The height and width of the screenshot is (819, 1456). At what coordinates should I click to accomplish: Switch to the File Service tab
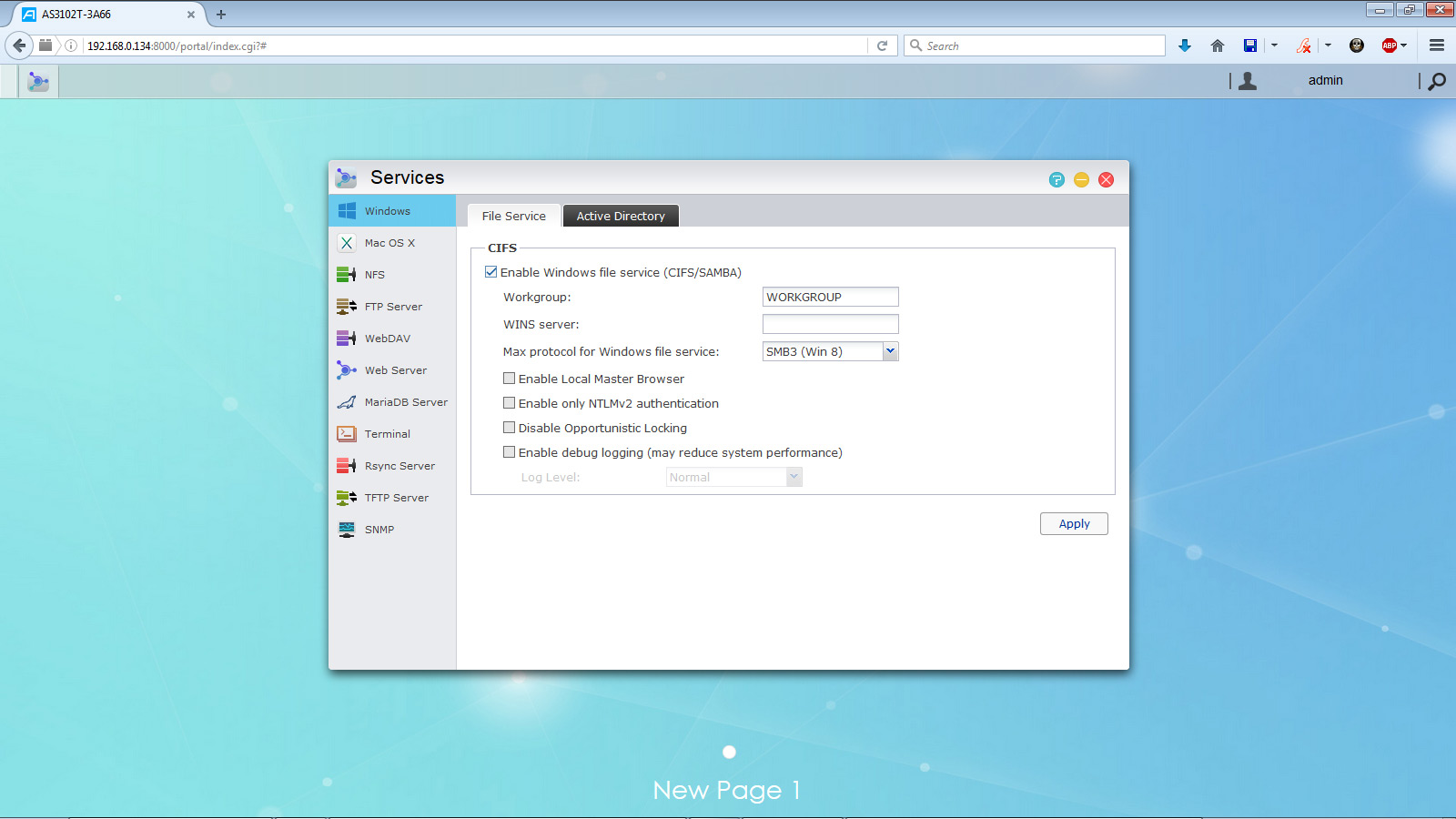[513, 216]
